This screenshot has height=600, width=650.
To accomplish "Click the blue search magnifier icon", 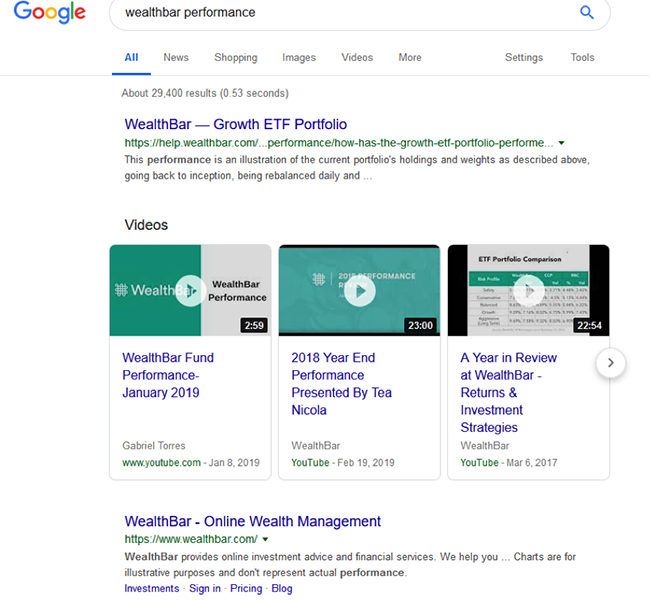I will [x=587, y=12].
